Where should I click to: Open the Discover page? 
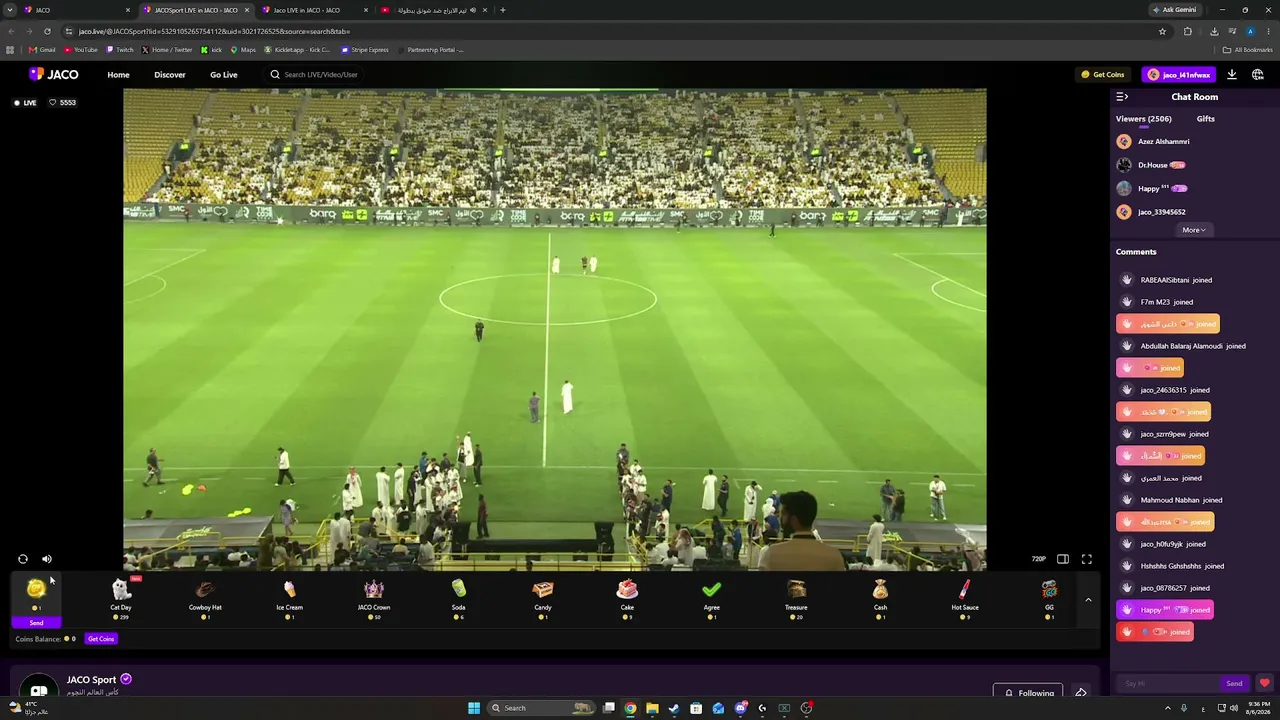point(170,75)
